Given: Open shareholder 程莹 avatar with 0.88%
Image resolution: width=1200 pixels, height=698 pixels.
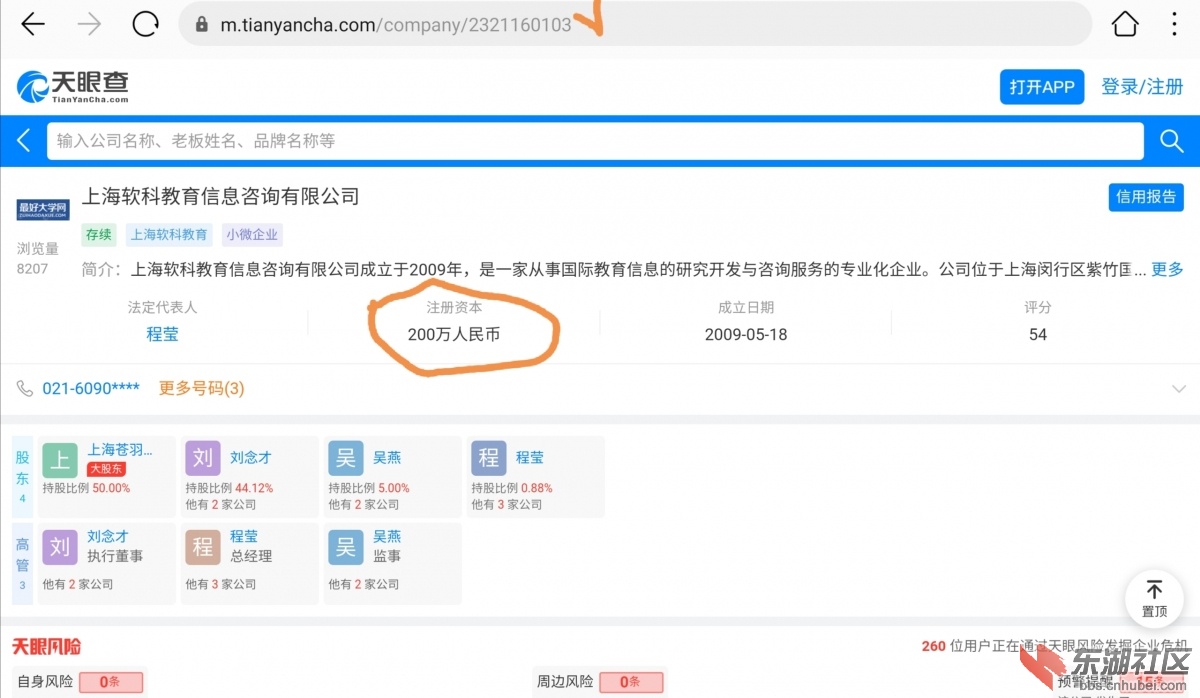Looking at the screenshot, I should pyautogui.click(x=489, y=458).
